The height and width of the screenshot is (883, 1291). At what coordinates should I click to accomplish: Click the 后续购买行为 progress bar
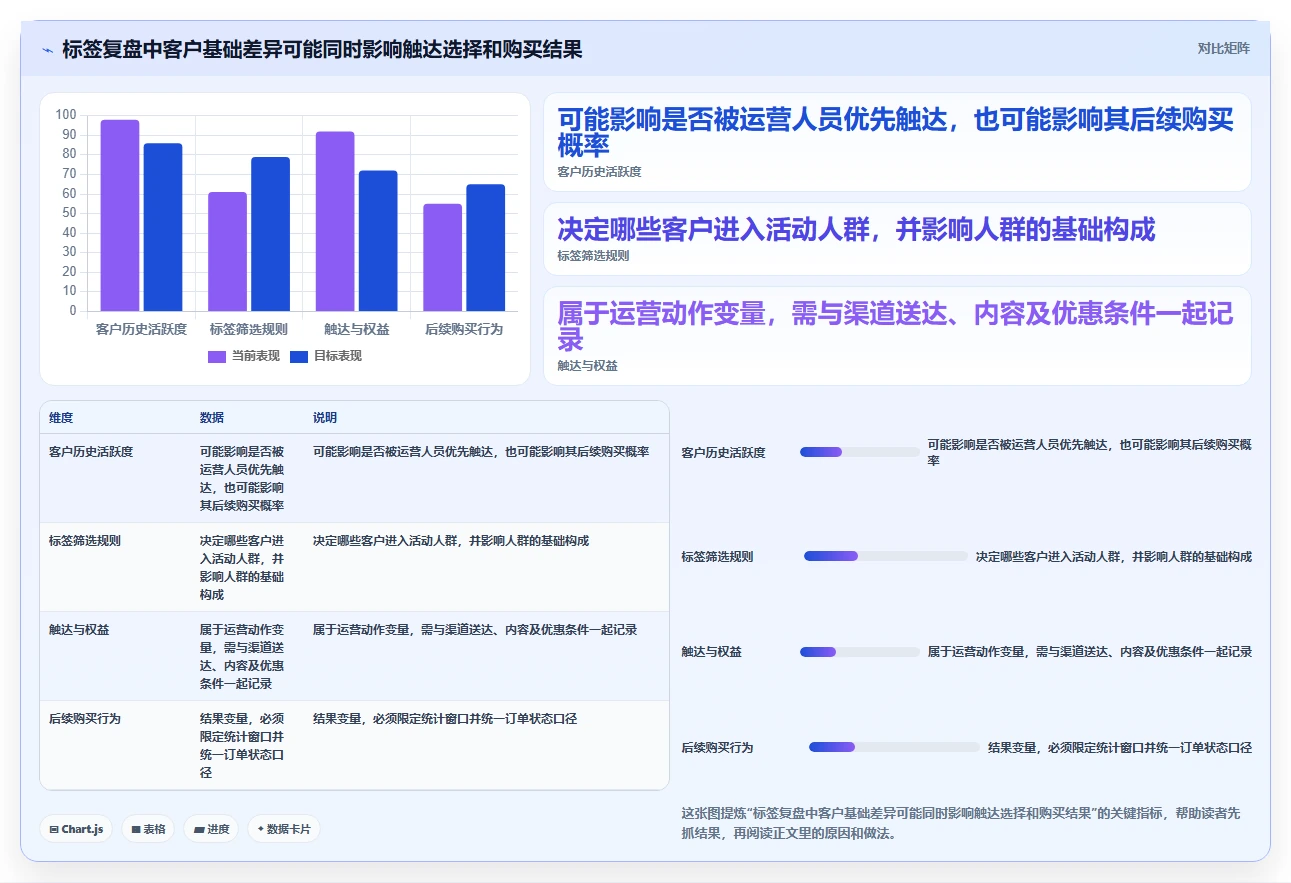(894, 747)
